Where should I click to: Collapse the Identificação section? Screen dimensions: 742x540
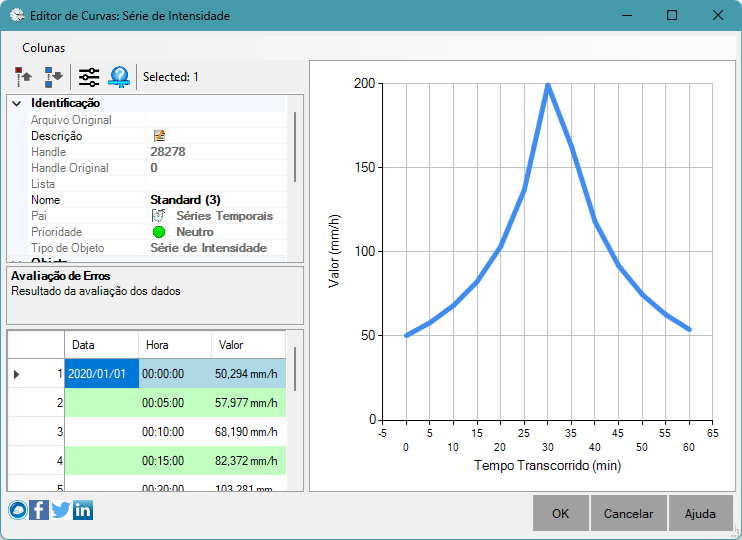[x=17, y=103]
